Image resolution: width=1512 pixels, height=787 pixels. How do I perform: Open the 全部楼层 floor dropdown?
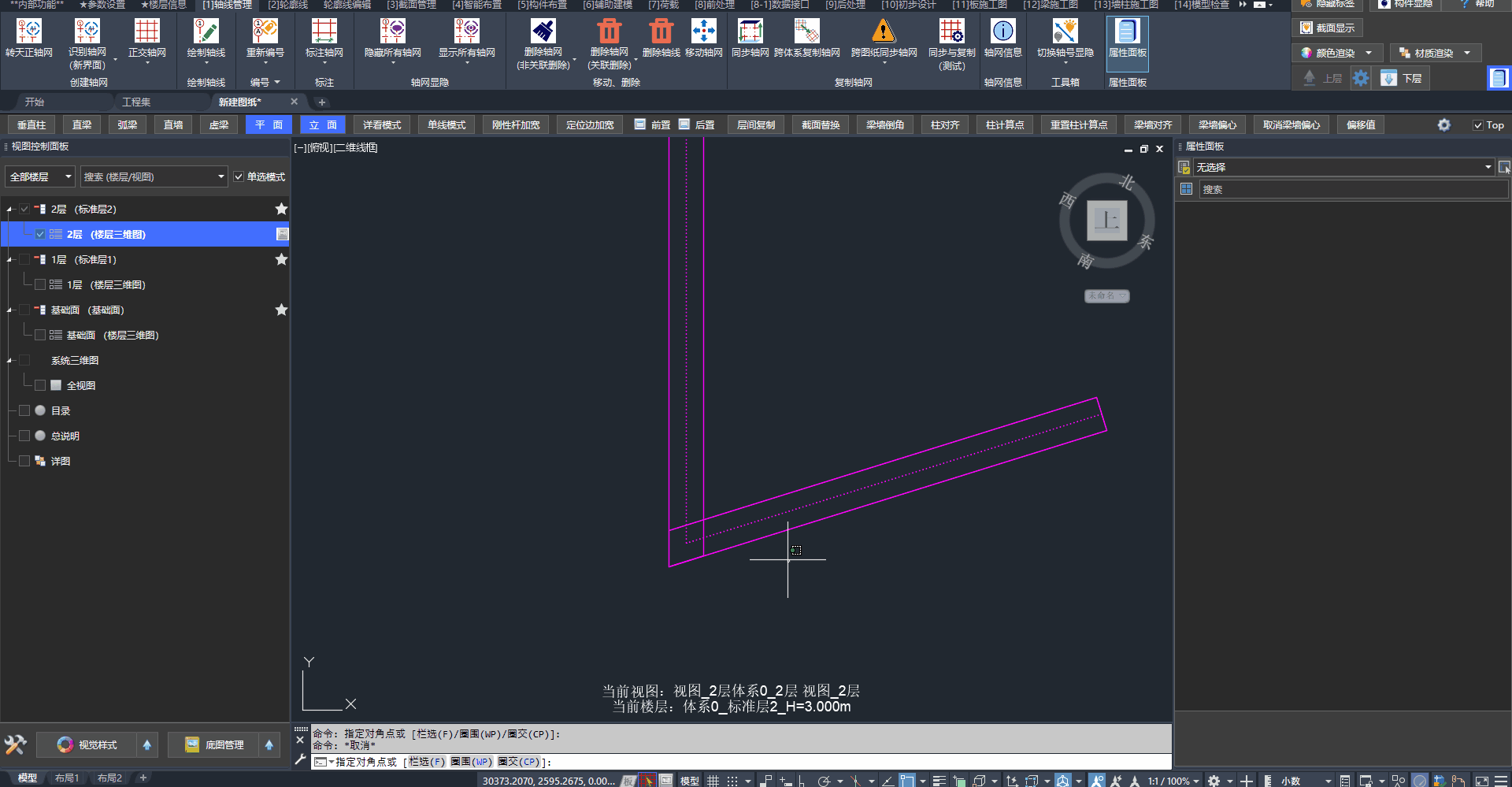pos(40,177)
